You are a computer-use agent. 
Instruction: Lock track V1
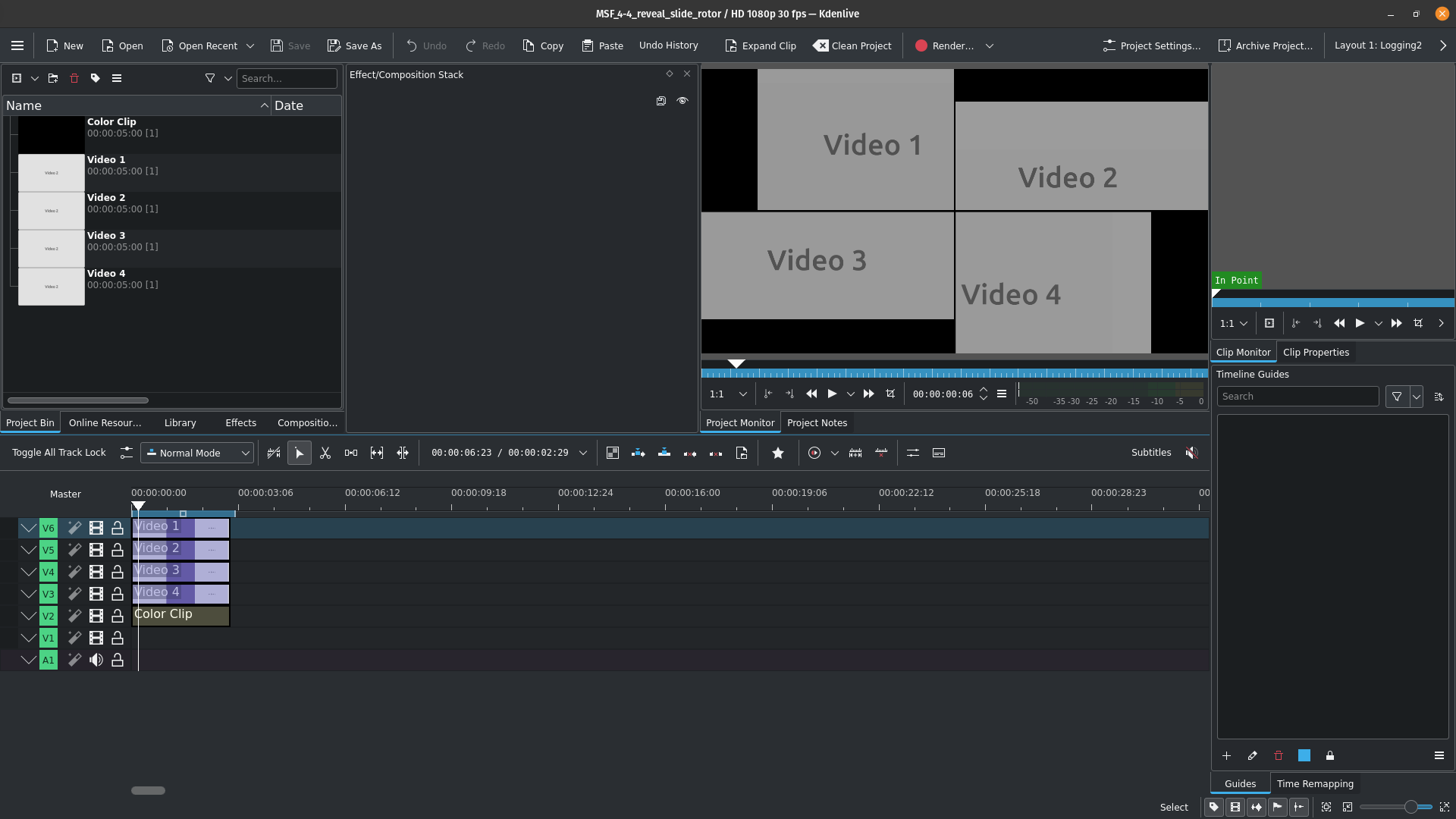click(118, 638)
